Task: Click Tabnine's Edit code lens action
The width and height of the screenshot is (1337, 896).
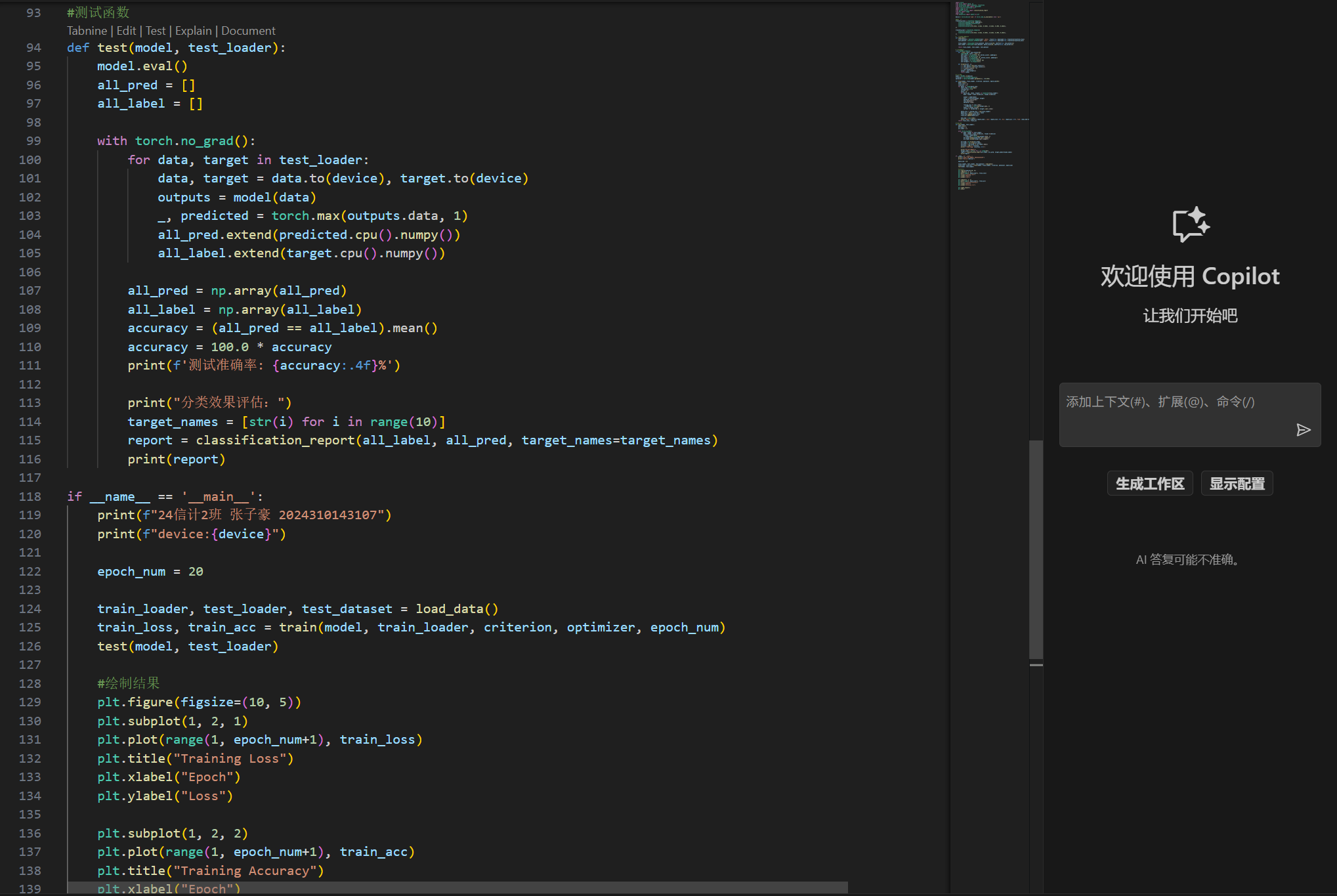Action: point(126,31)
